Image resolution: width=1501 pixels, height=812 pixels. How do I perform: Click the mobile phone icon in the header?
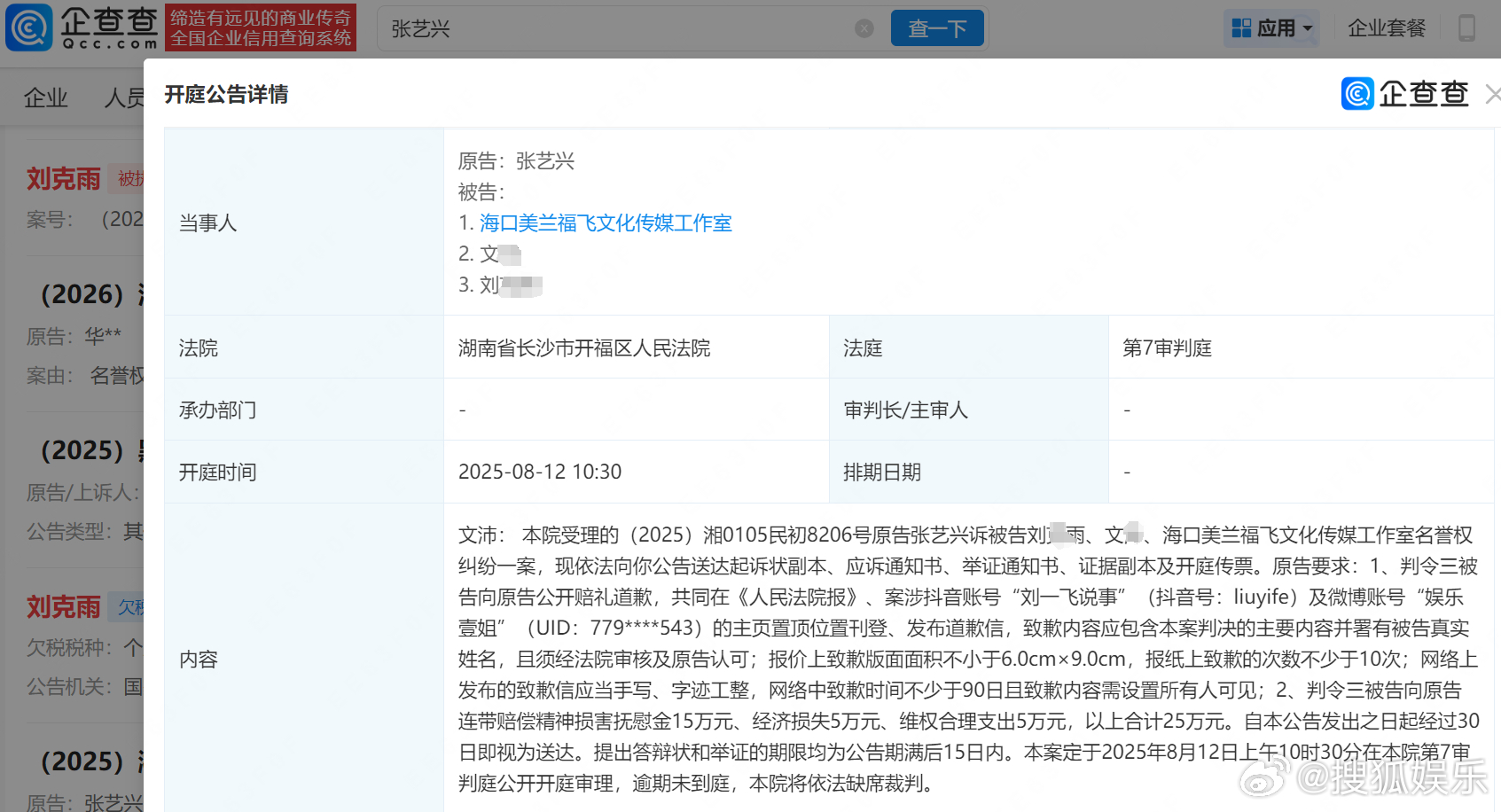pos(1466,28)
